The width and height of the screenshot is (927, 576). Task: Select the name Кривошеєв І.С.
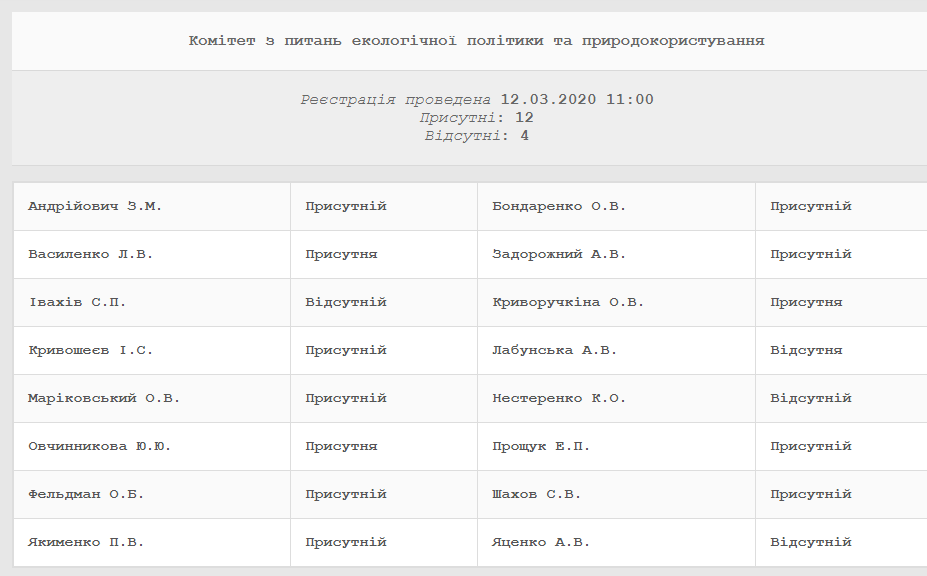[91, 350]
